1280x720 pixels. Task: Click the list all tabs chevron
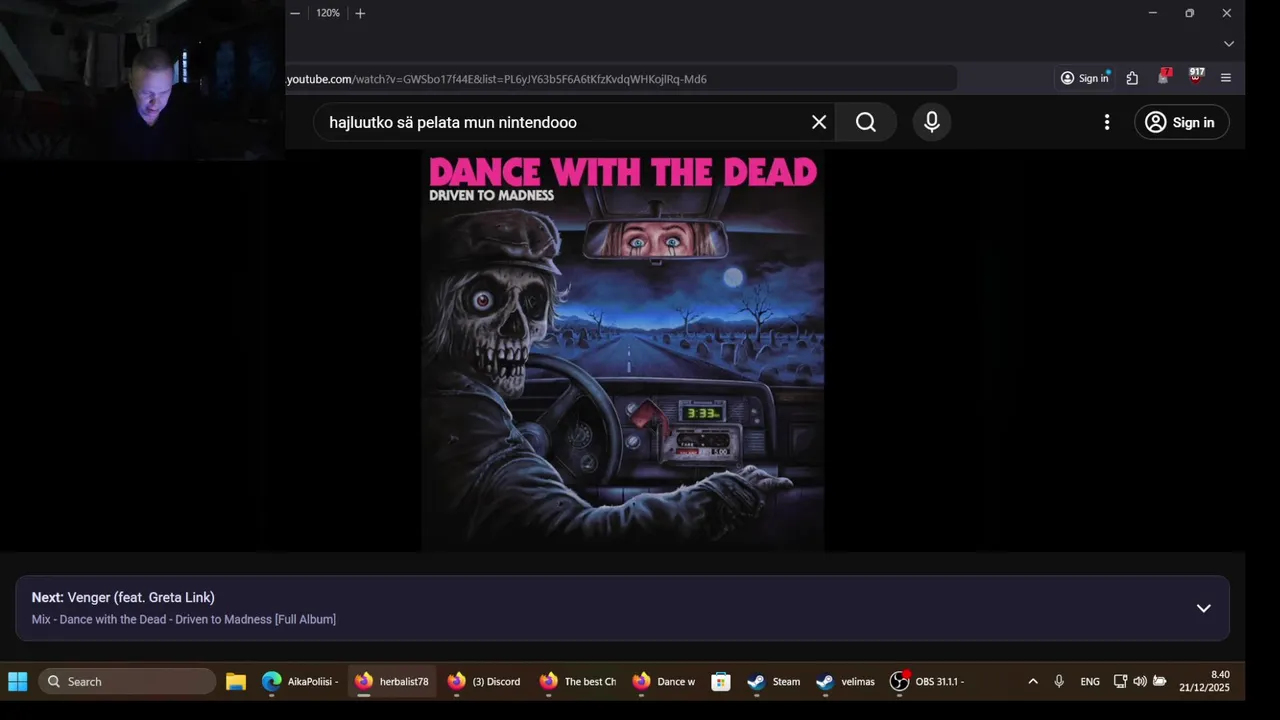[x=1229, y=44]
